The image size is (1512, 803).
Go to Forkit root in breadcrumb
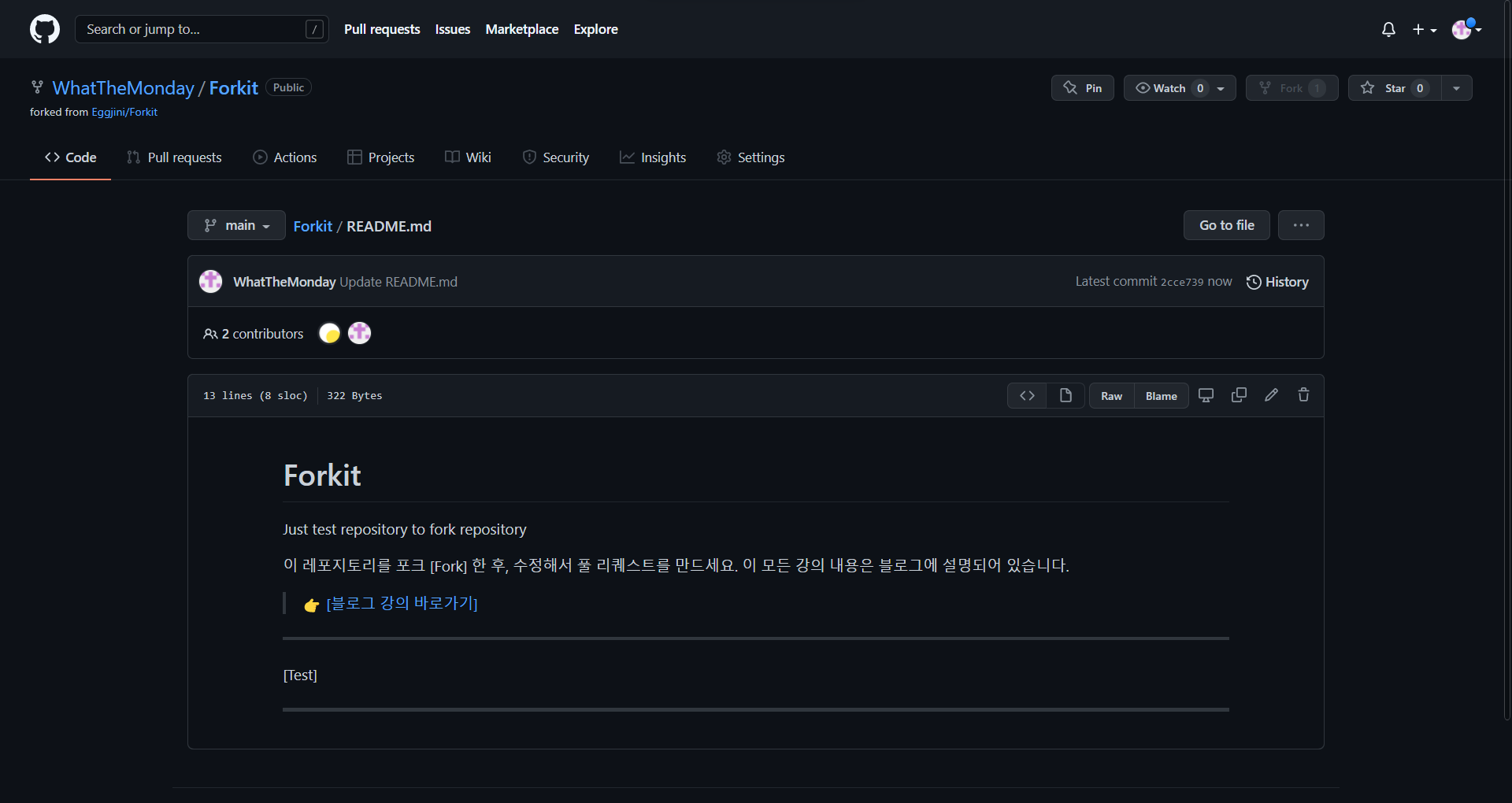click(x=313, y=226)
